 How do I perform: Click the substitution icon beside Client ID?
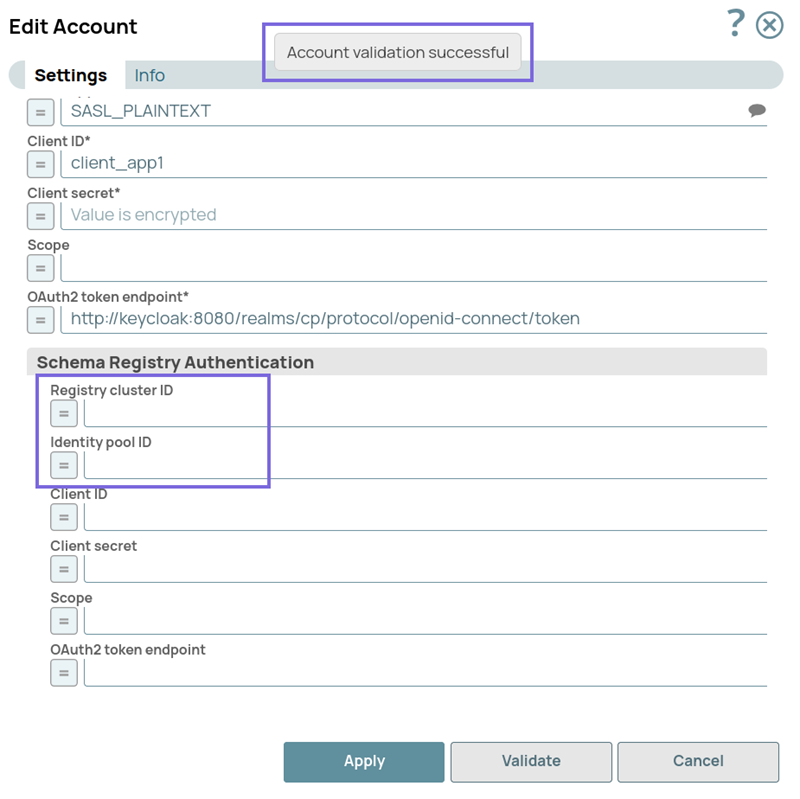click(38, 164)
